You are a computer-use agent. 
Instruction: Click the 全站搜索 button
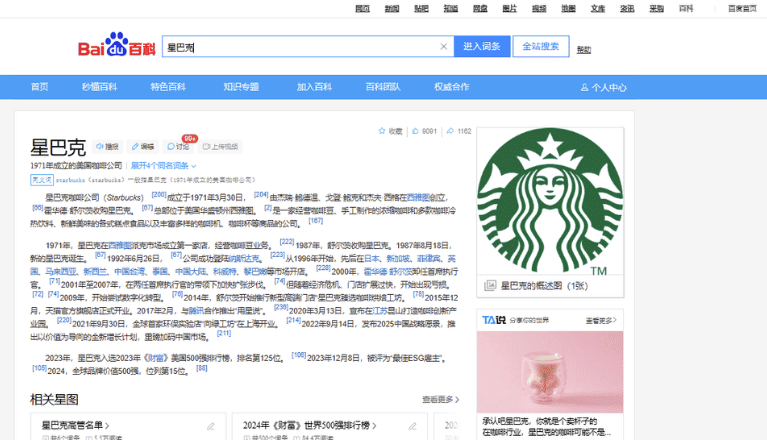point(541,46)
